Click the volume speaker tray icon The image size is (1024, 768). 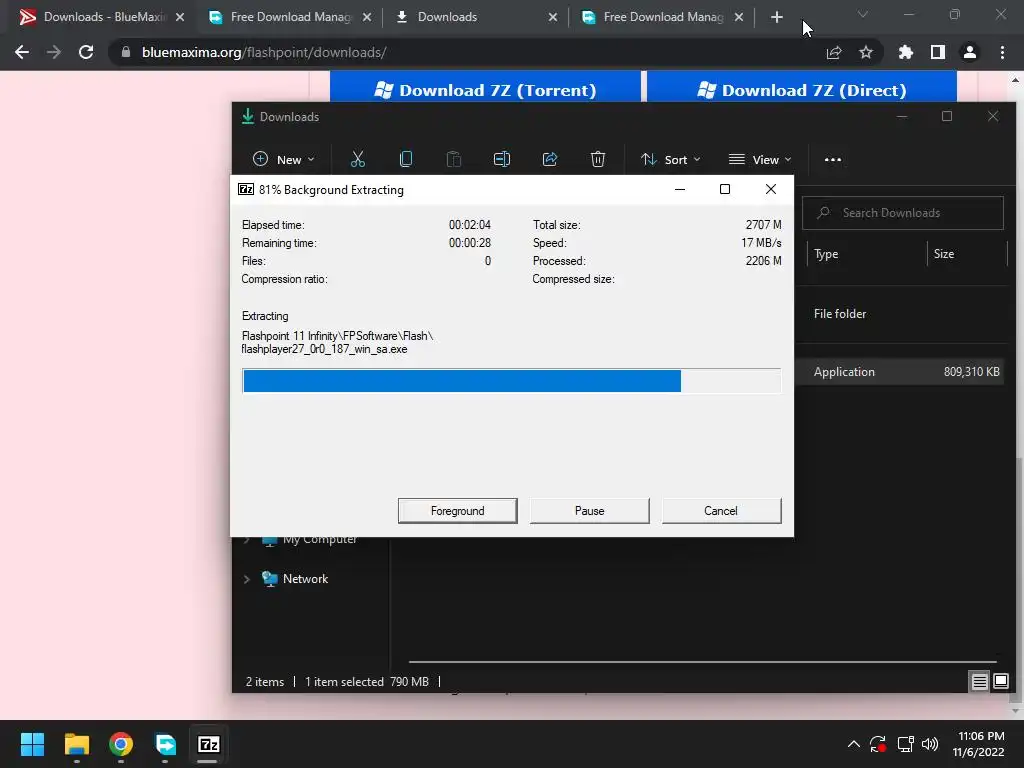pos(930,744)
